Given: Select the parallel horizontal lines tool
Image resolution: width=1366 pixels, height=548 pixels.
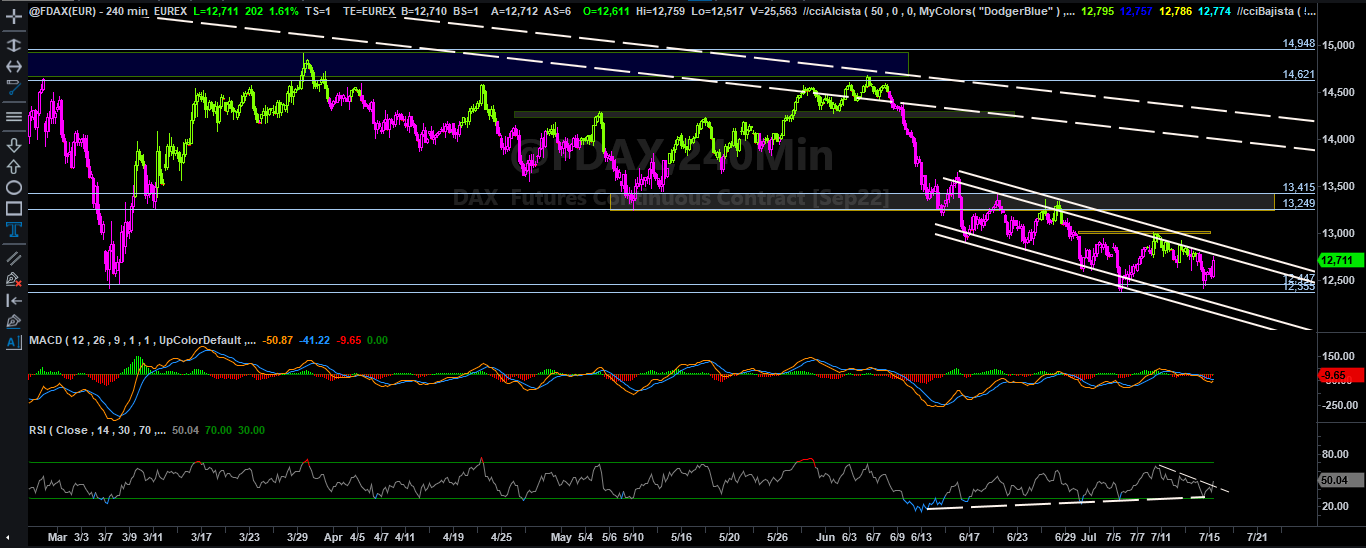Looking at the screenshot, I should (13, 117).
